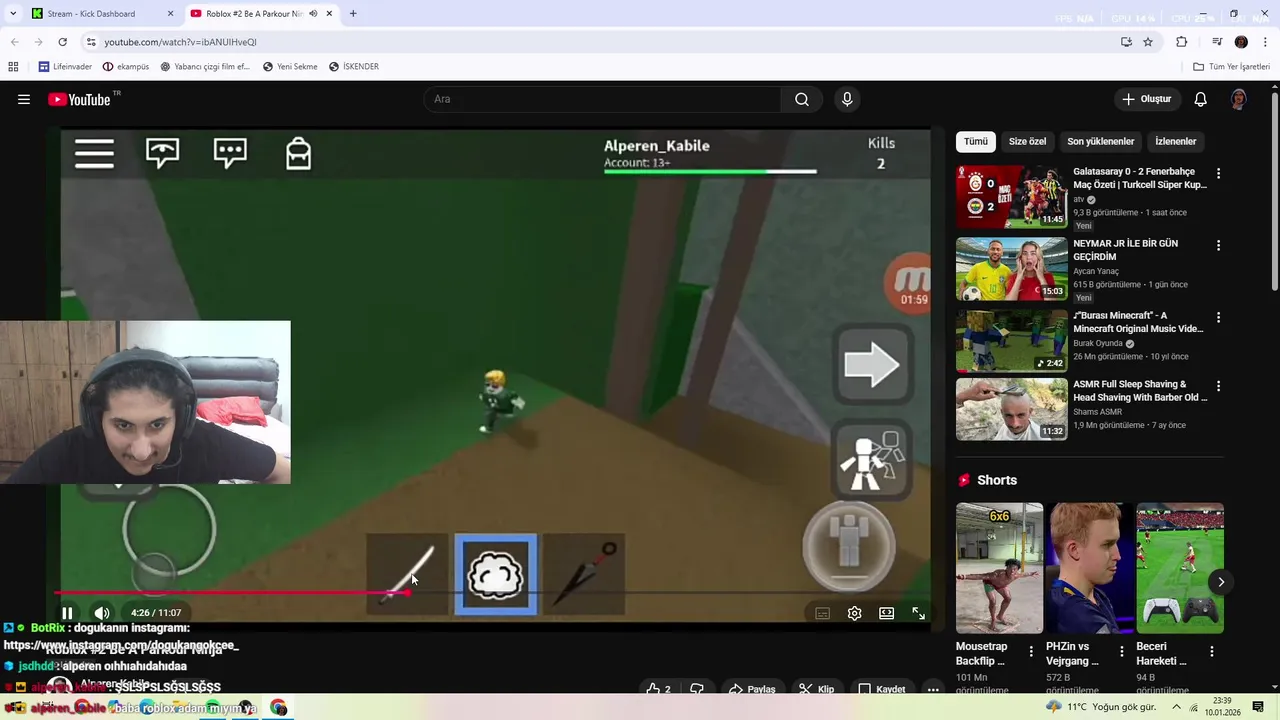Screen dimensions: 1280x720
Task: Click the Klip clip button
Action: click(816, 689)
